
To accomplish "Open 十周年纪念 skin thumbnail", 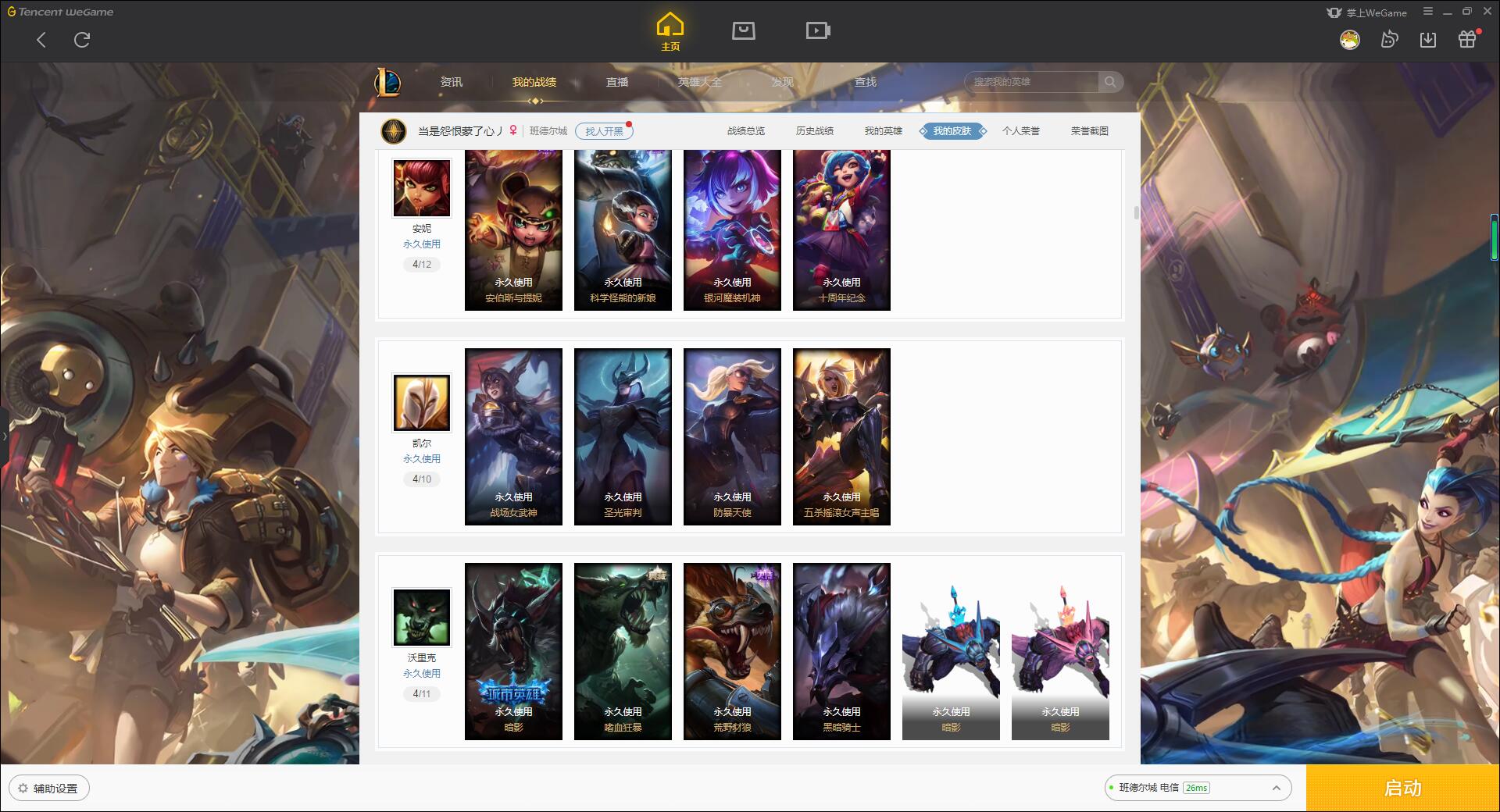I will pos(841,230).
